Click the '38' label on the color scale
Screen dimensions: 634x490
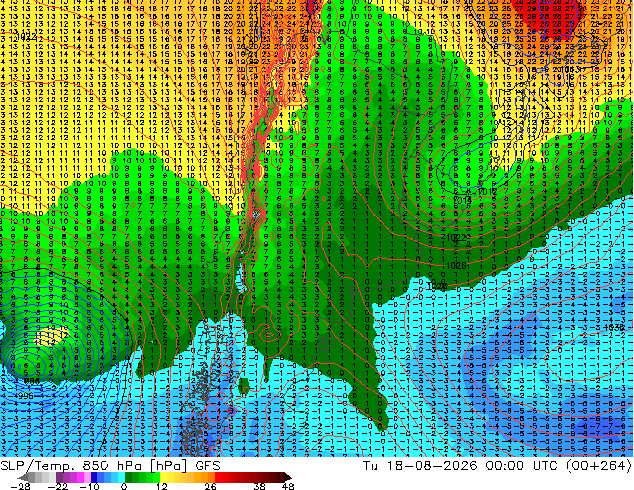tap(260, 486)
